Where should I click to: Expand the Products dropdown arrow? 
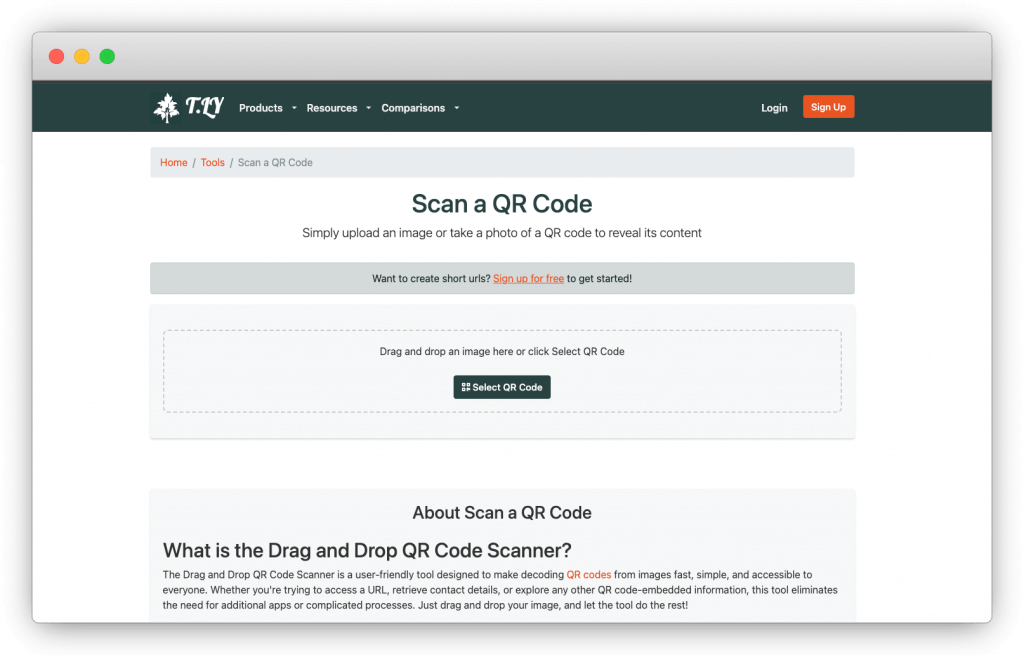click(294, 108)
